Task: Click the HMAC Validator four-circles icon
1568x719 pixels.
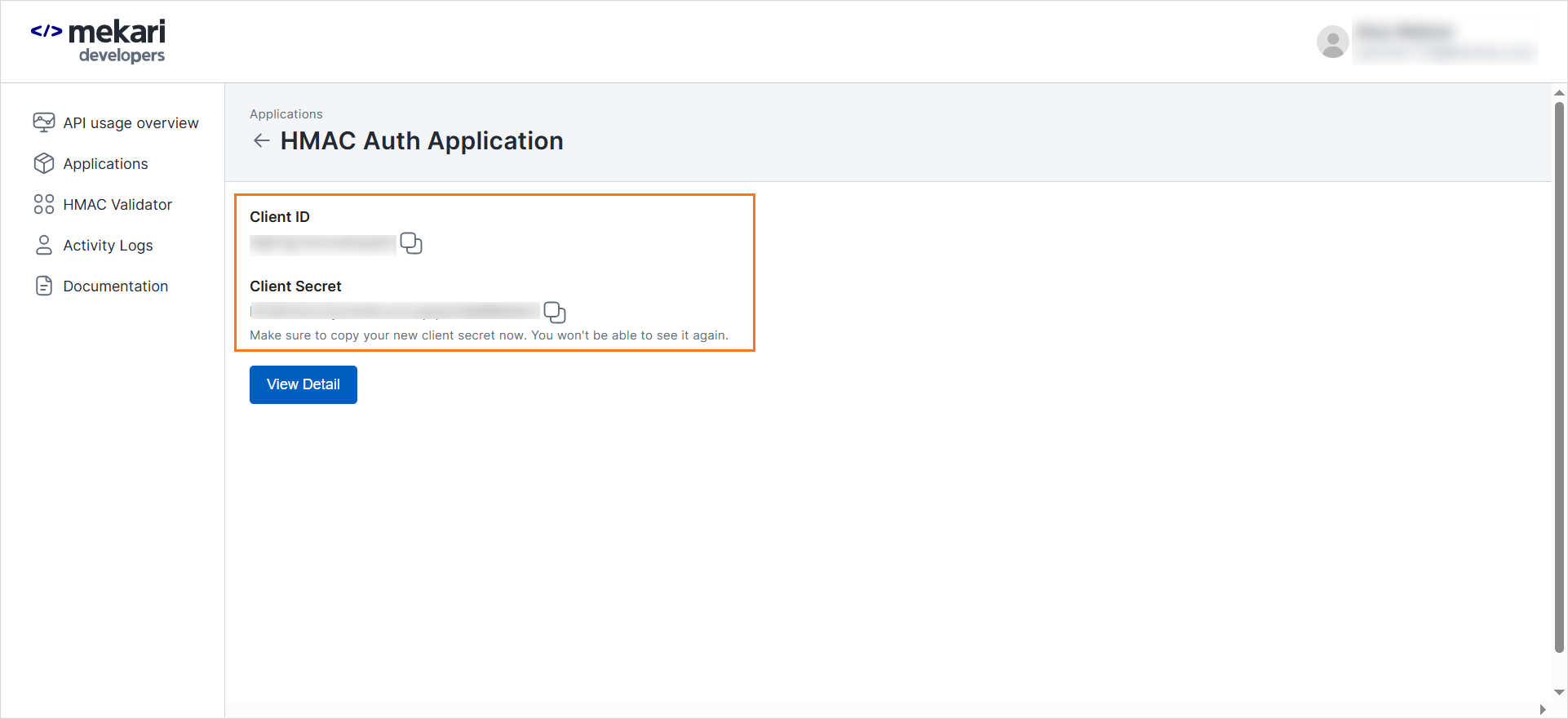Action: (44, 204)
